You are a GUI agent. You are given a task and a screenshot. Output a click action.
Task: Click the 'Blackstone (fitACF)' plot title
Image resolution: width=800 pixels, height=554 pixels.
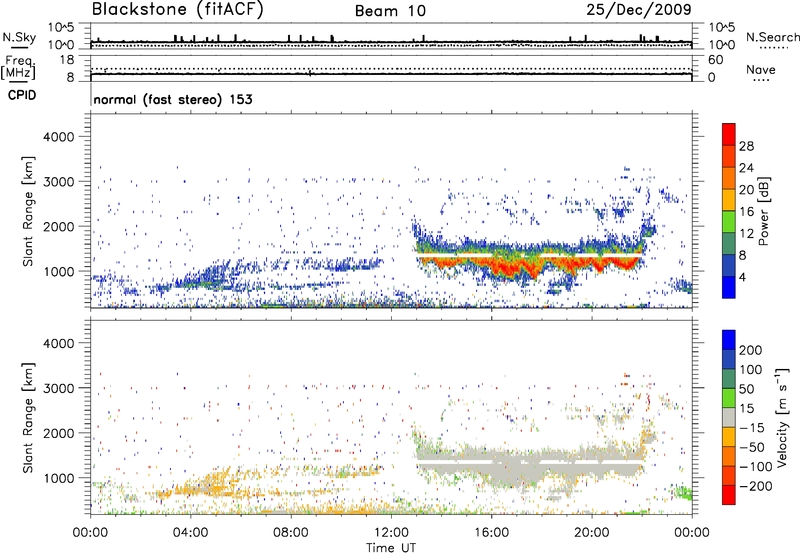tap(178, 9)
